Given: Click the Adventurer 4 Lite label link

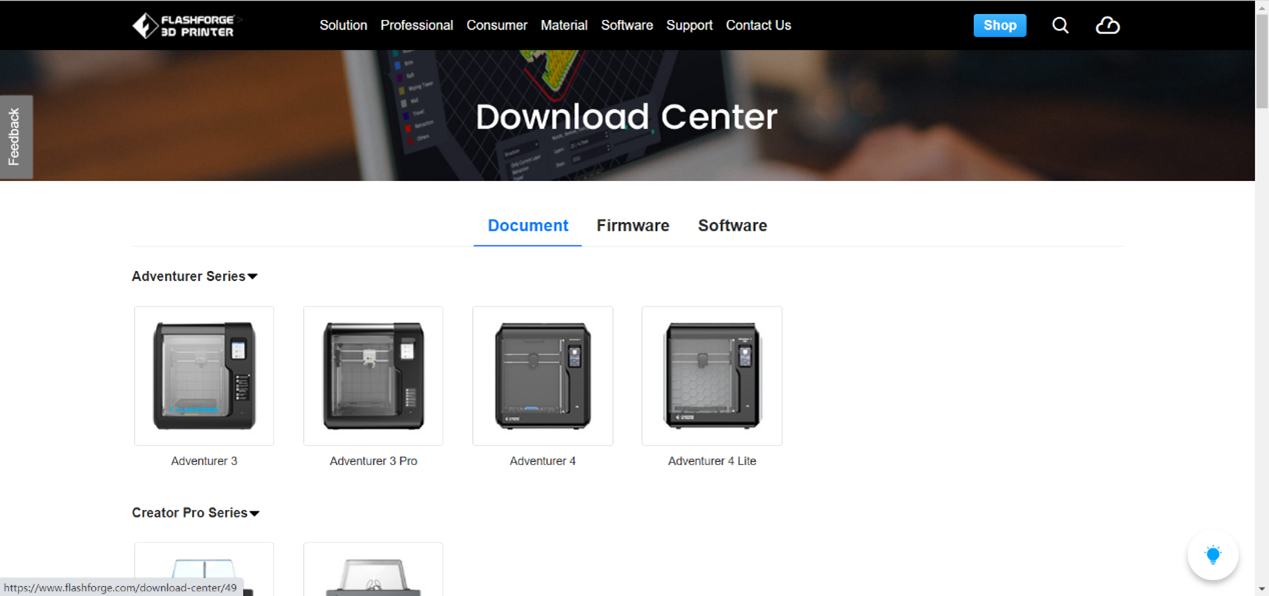Looking at the screenshot, I should click(712, 461).
